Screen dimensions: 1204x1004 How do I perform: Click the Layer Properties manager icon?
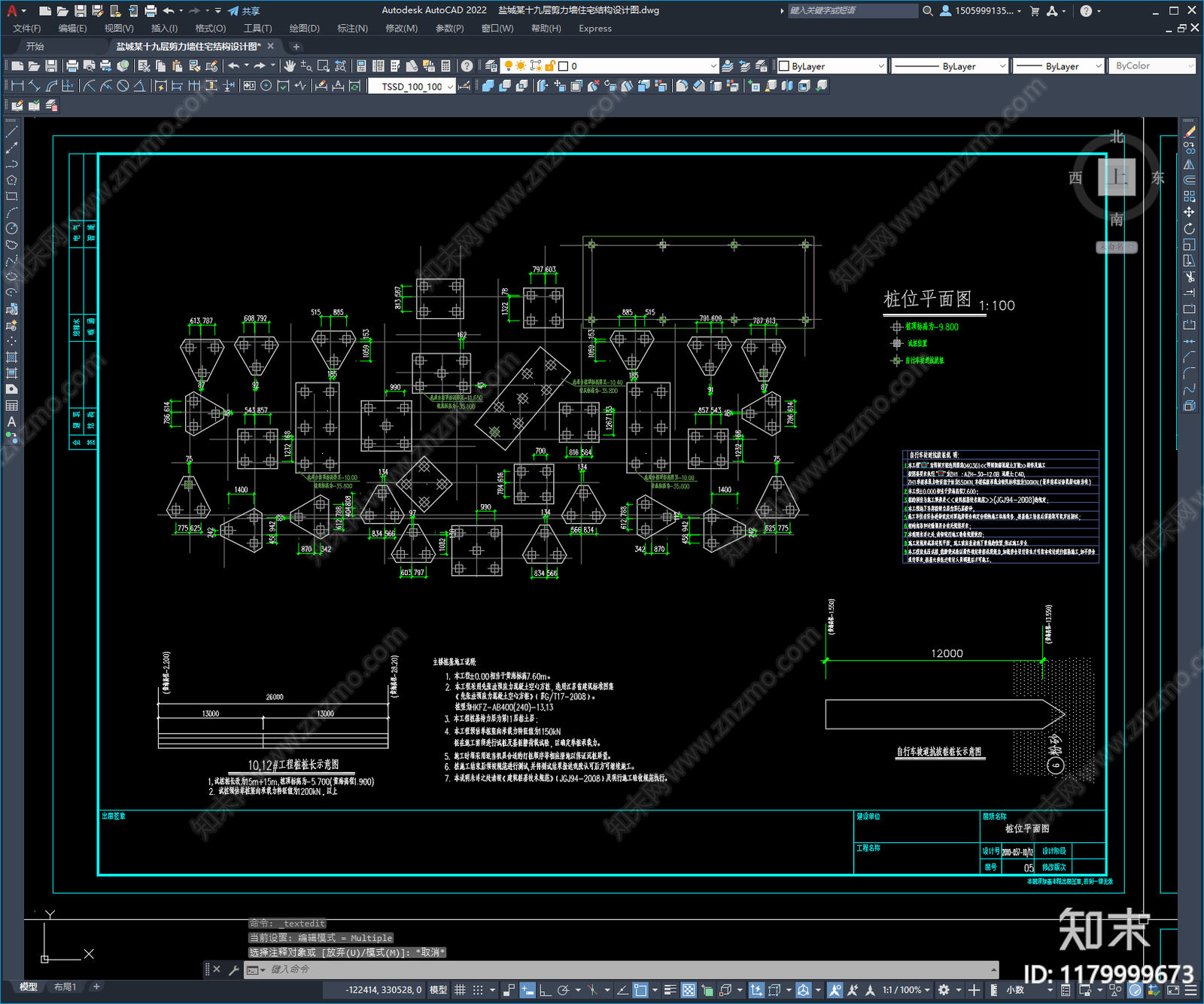pyautogui.click(x=491, y=66)
